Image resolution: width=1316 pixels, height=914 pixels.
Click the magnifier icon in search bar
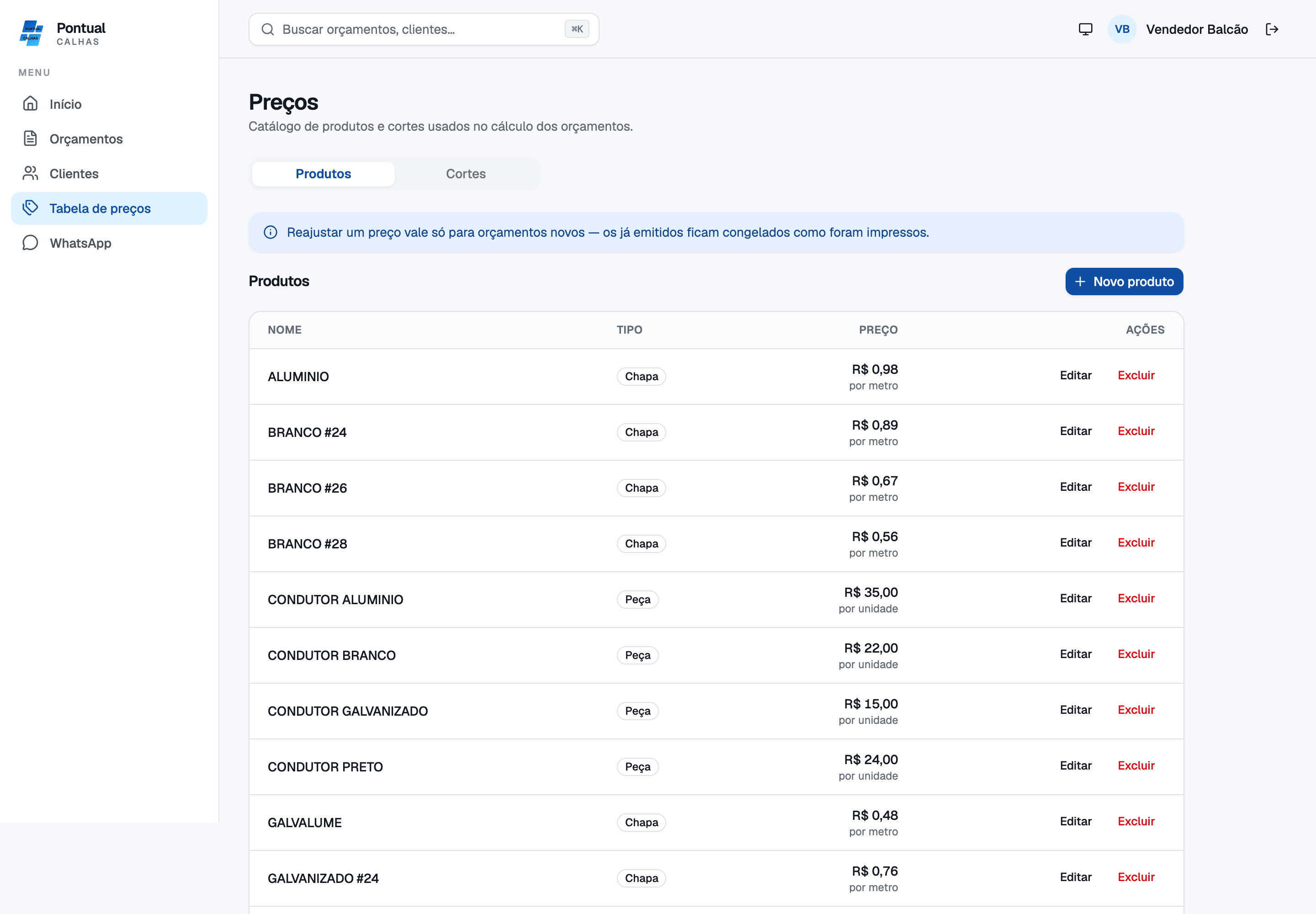click(x=267, y=29)
